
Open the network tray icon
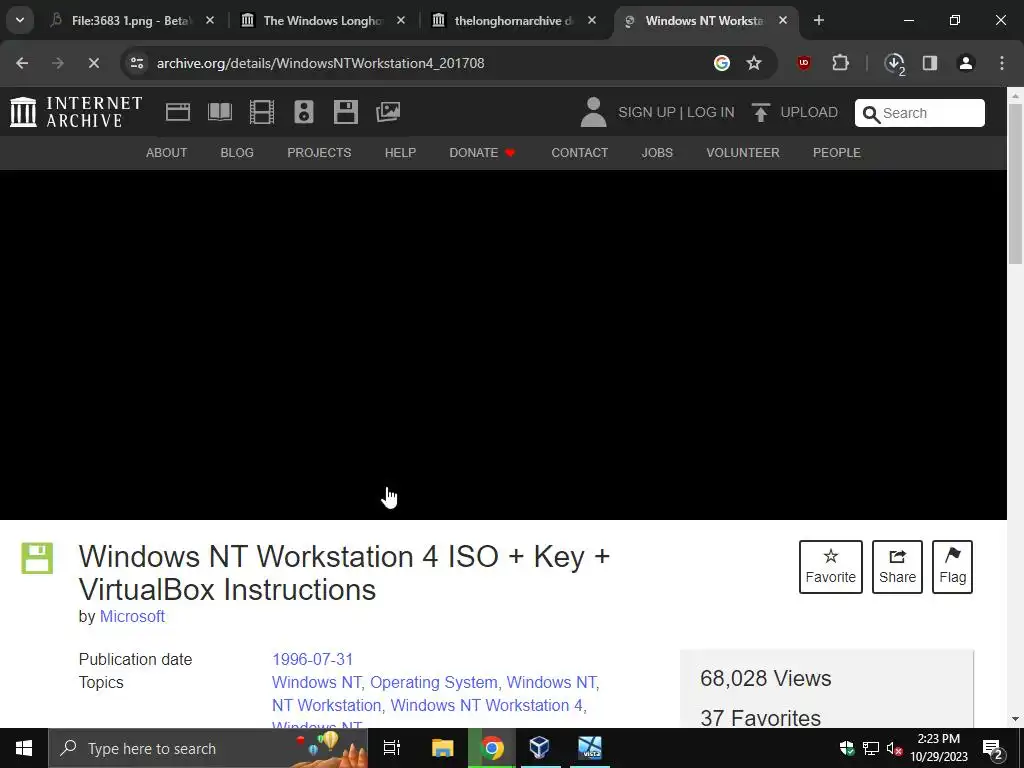[x=871, y=748]
